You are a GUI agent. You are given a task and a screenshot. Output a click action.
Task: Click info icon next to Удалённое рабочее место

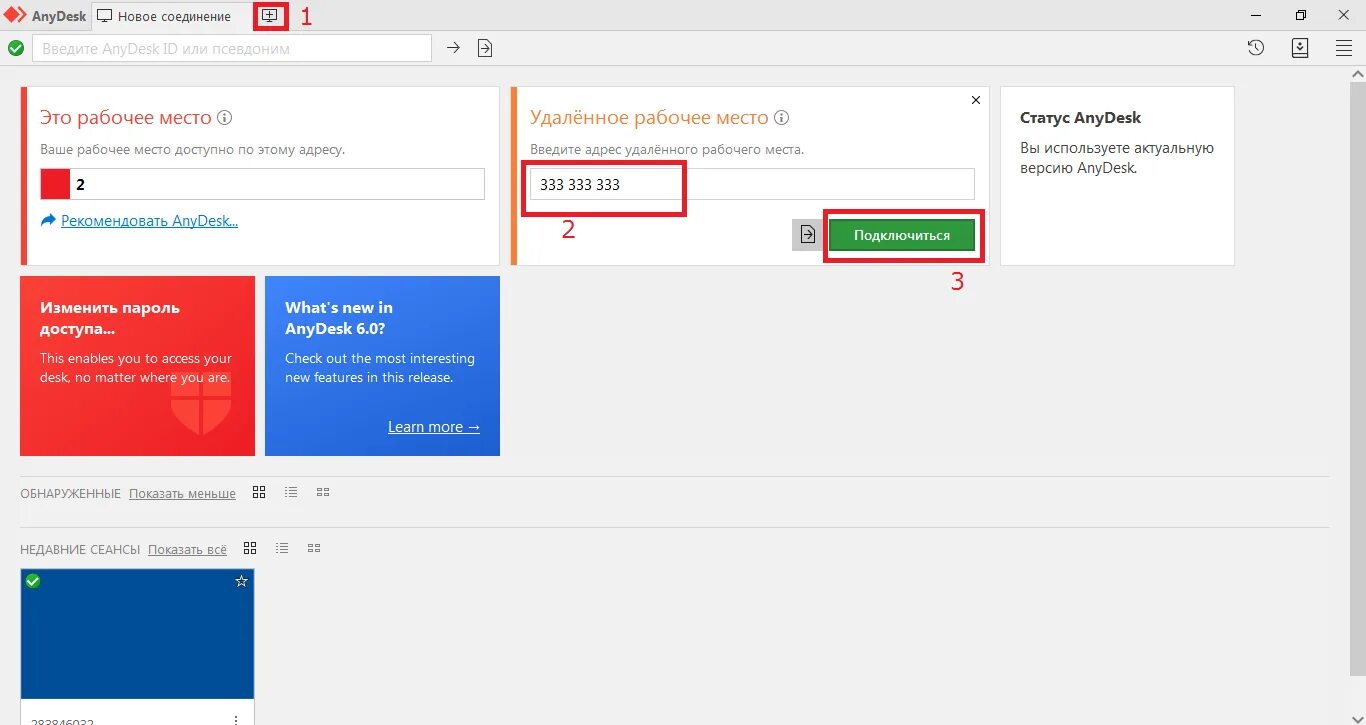tap(782, 118)
